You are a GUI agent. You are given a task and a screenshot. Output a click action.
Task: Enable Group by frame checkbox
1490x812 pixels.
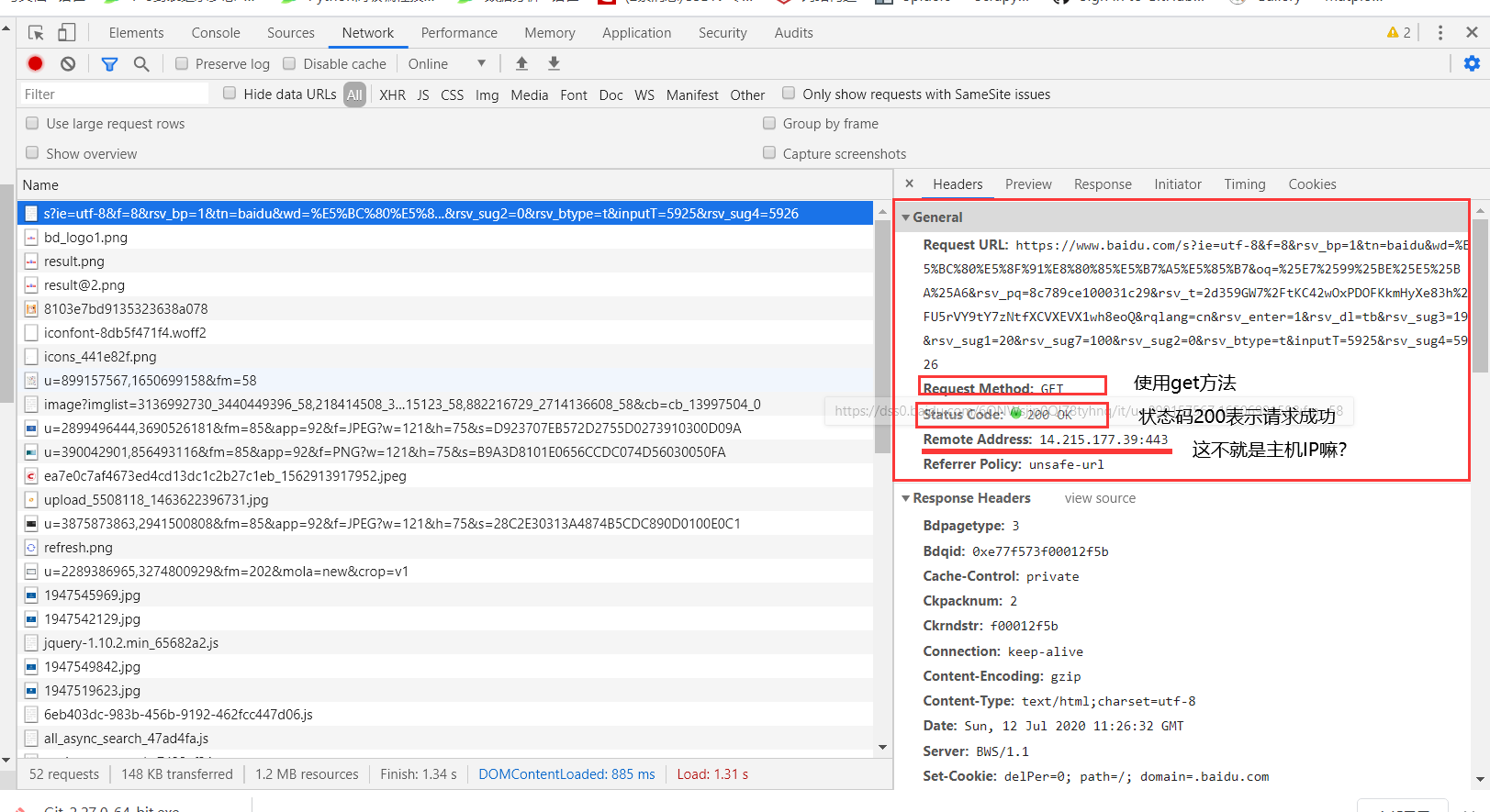pyautogui.click(x=769, y=123)
